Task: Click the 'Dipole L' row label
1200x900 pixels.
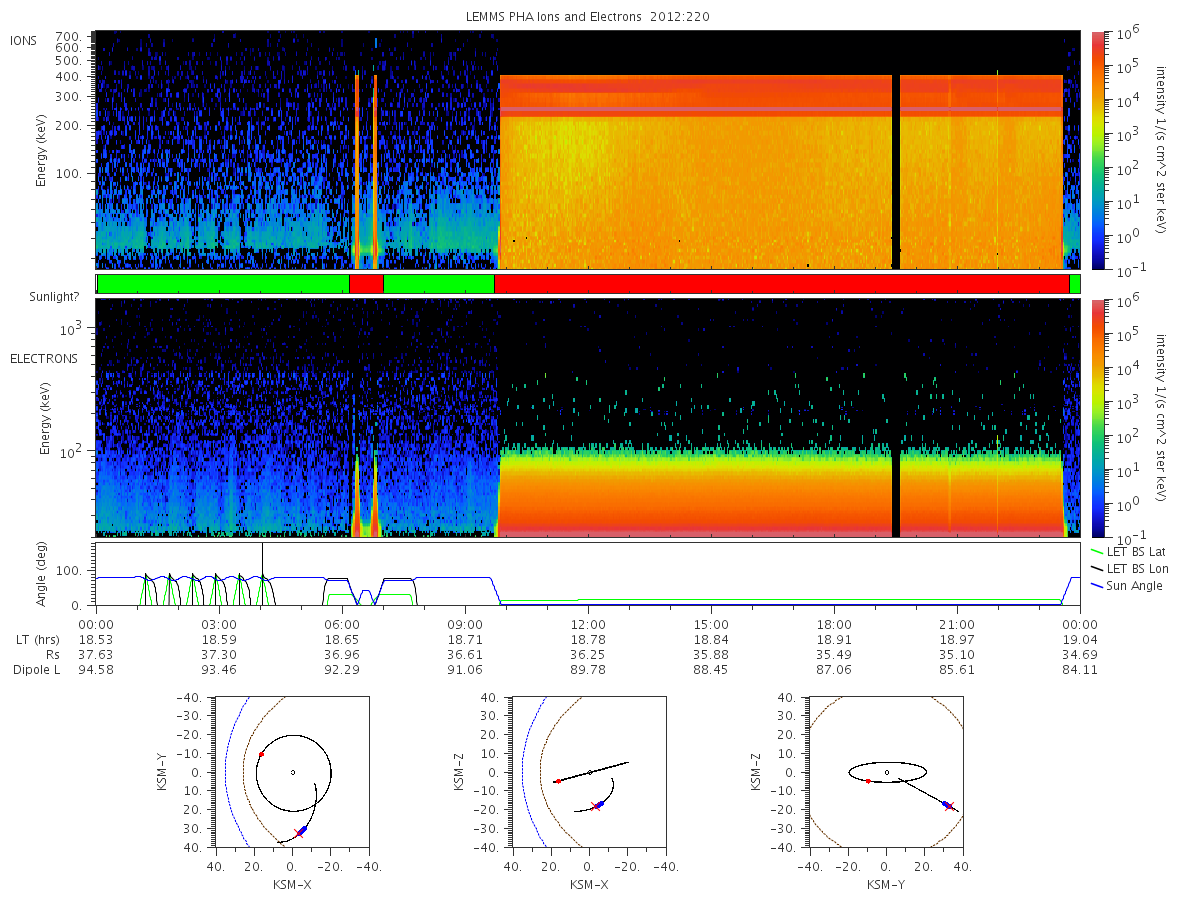Action: [x=36, y=670]
